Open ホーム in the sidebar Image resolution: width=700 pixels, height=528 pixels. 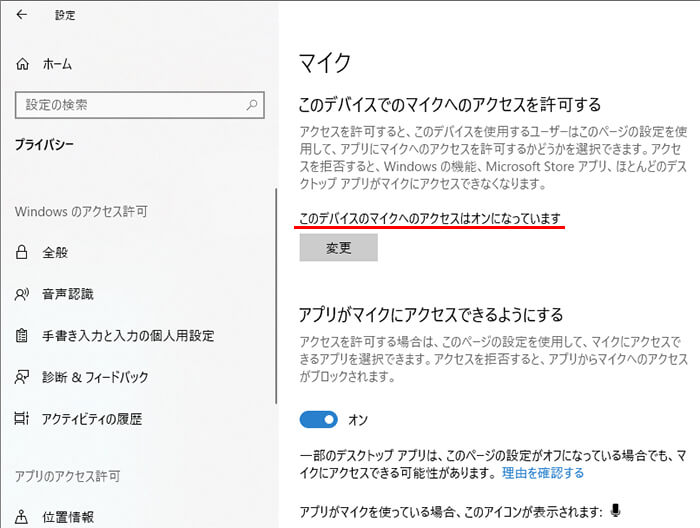57,64
